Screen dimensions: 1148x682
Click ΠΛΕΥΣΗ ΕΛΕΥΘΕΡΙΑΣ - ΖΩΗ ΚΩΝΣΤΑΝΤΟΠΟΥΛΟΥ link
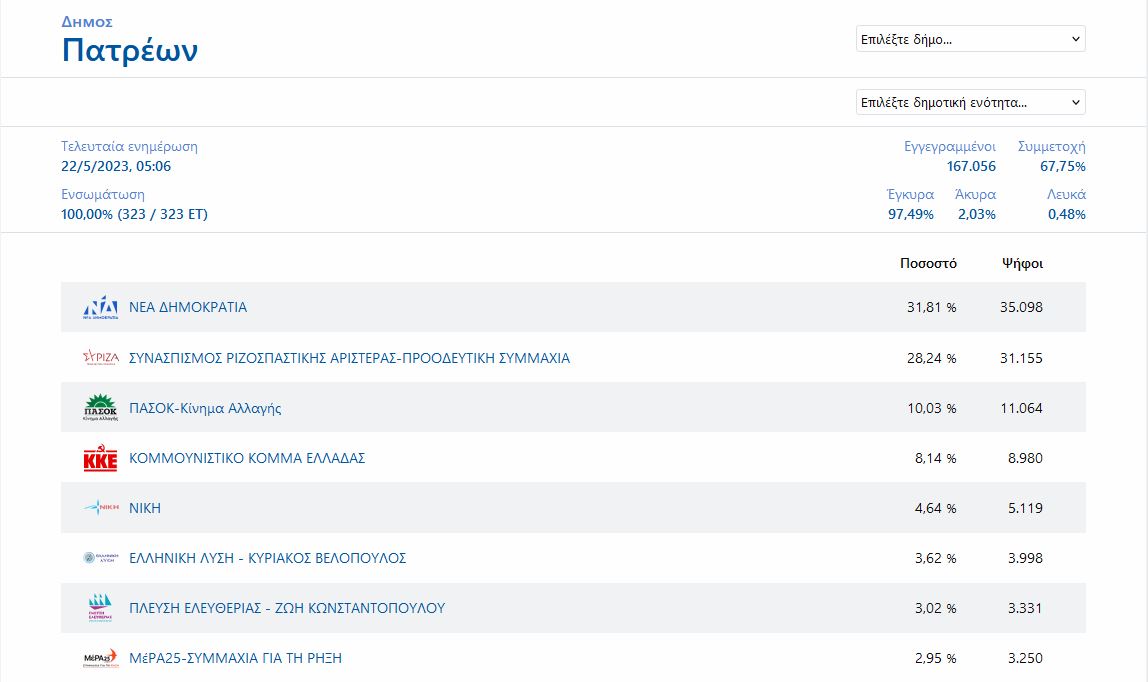[x=287, y=608]
